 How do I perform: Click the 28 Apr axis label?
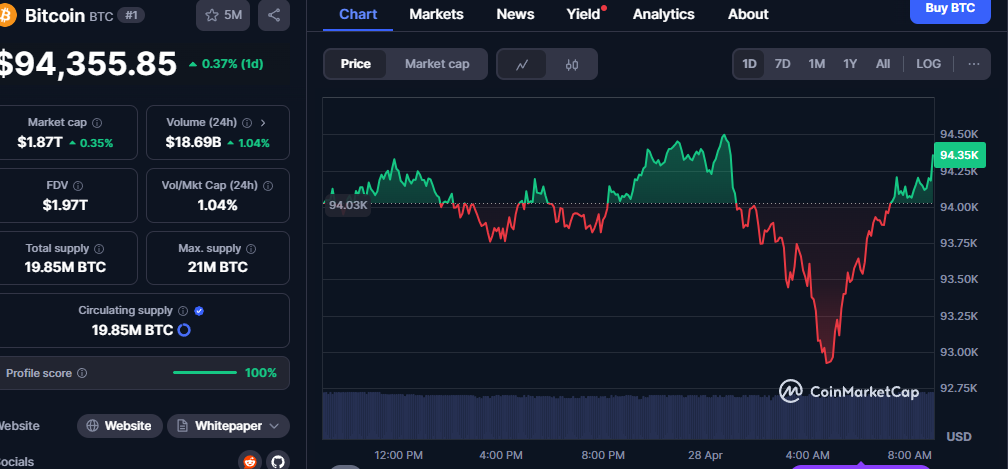(705, 455)
